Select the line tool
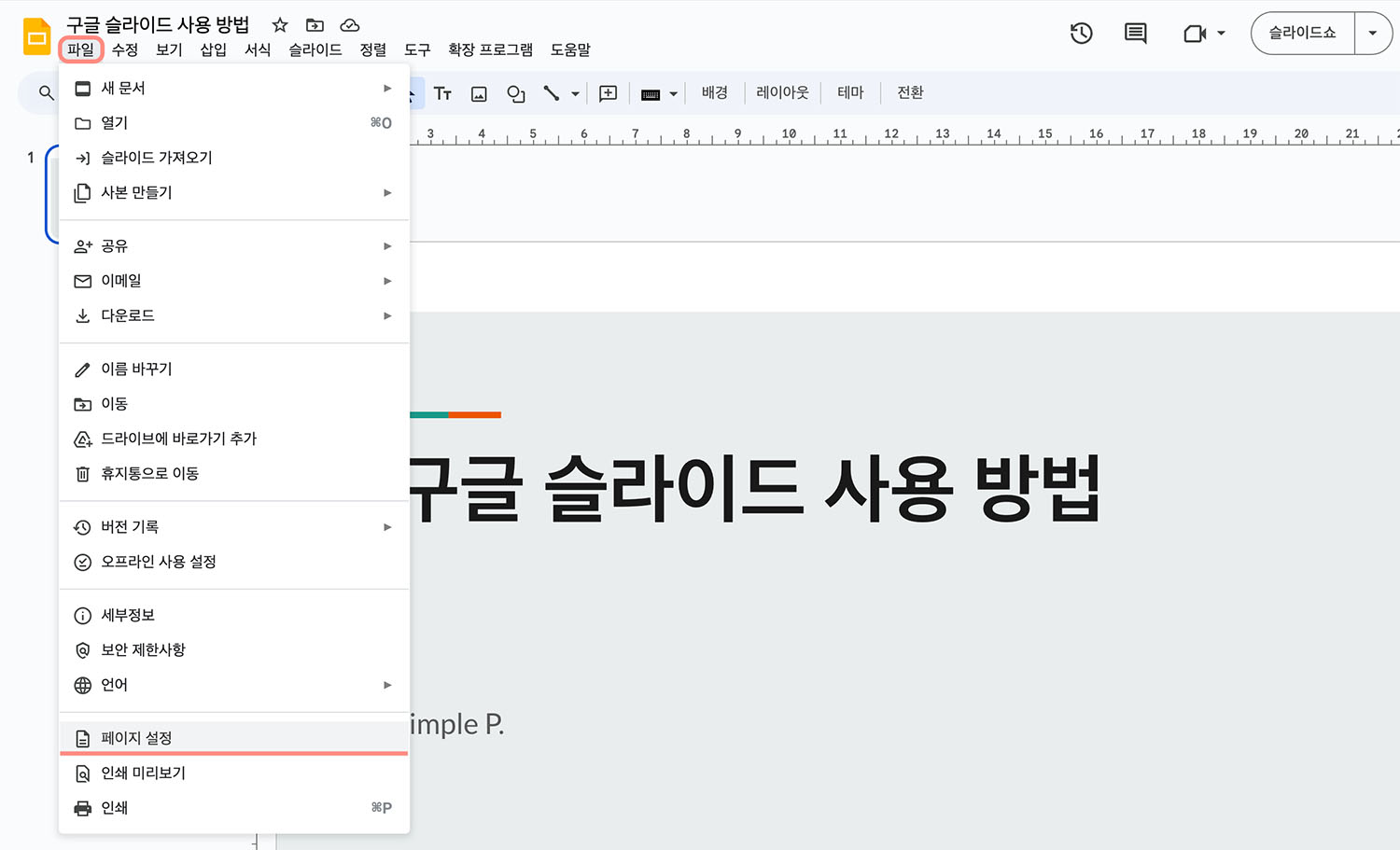The image size is (1400, 850). coord(552,93)
